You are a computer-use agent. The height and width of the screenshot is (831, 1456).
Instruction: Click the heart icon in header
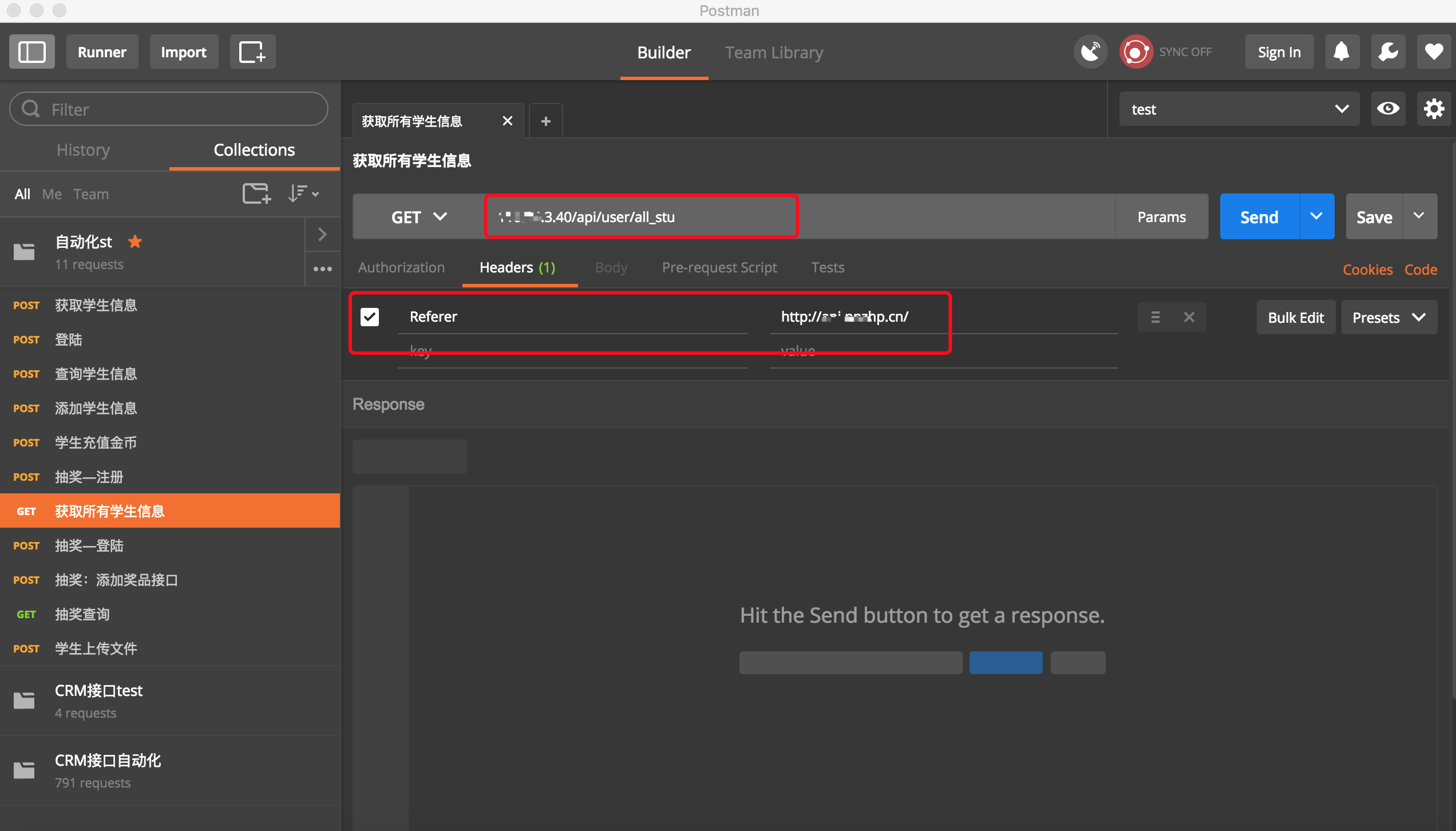pos(1434,52)
